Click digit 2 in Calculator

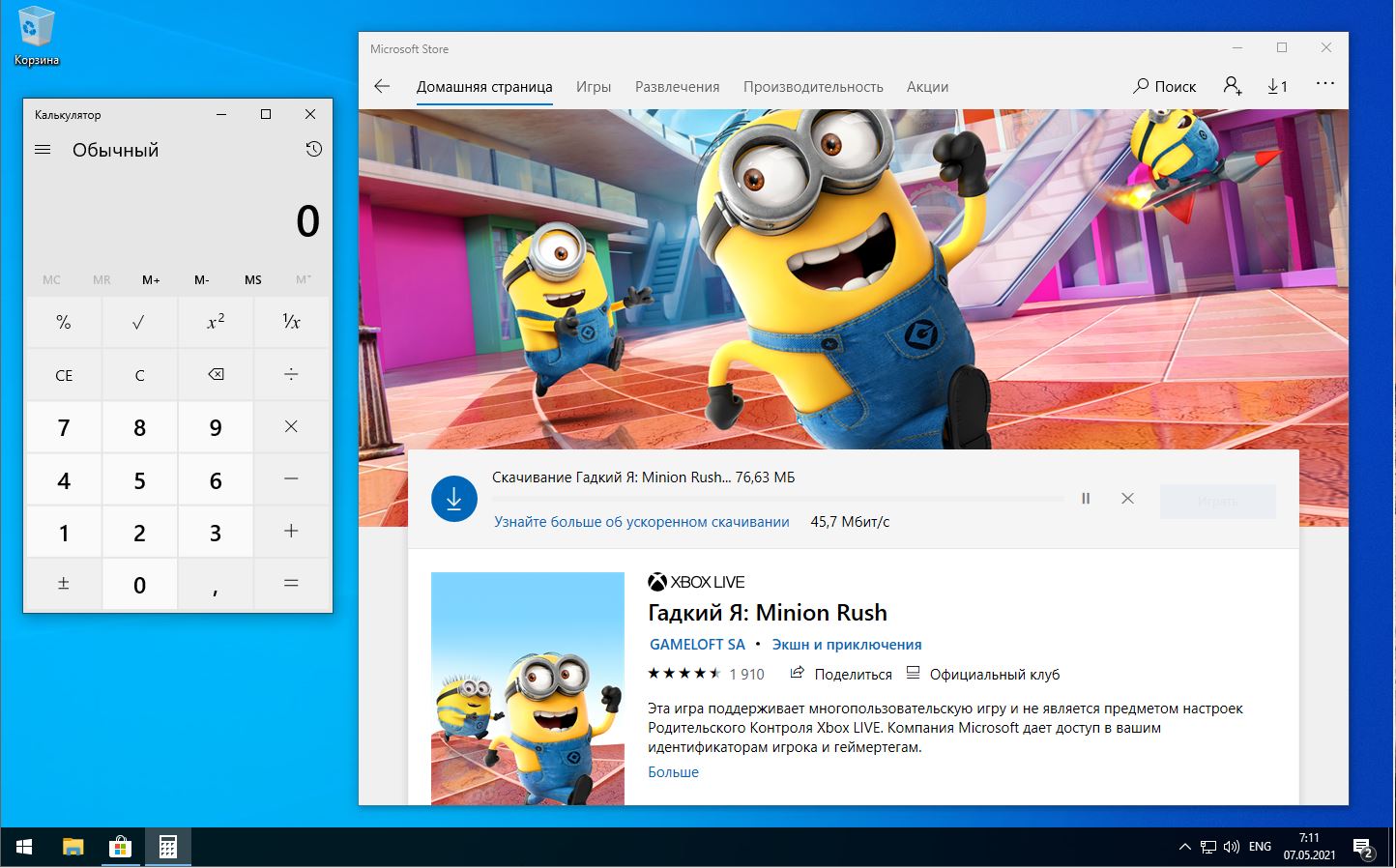tap(139, 532)
